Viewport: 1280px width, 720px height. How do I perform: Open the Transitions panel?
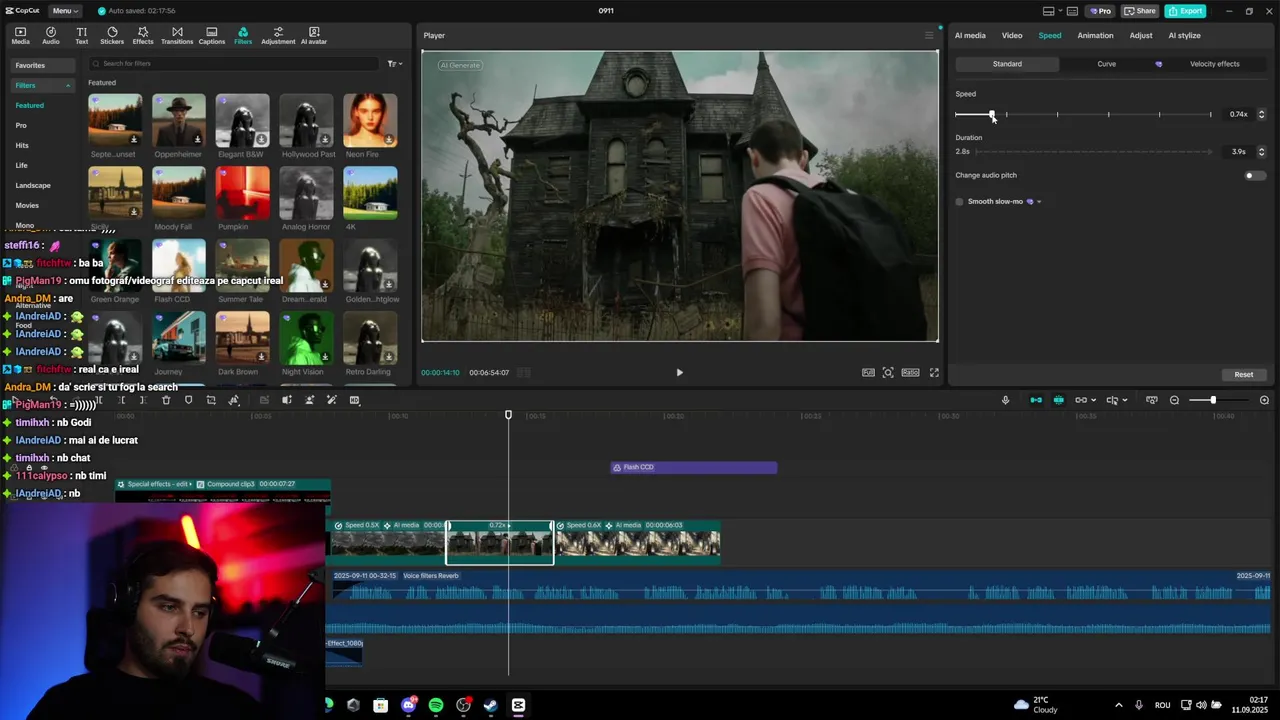pos(177,36)
